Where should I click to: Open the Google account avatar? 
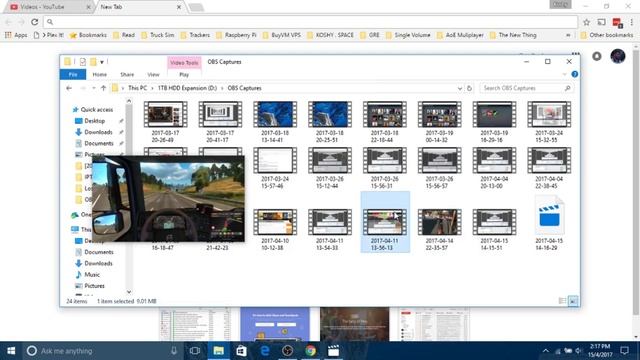[x=618, y=56]
